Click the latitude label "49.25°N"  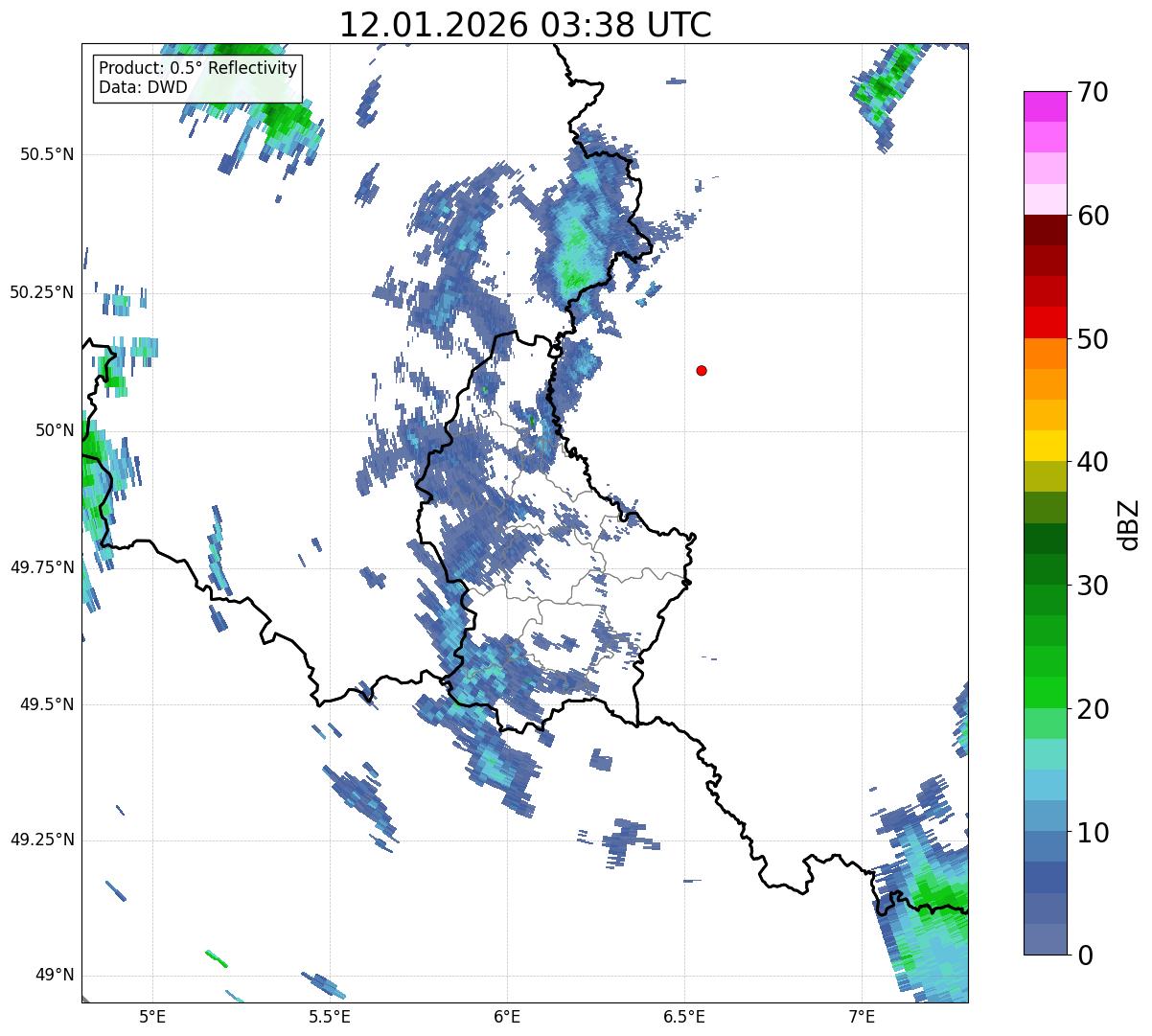[41, 840]
